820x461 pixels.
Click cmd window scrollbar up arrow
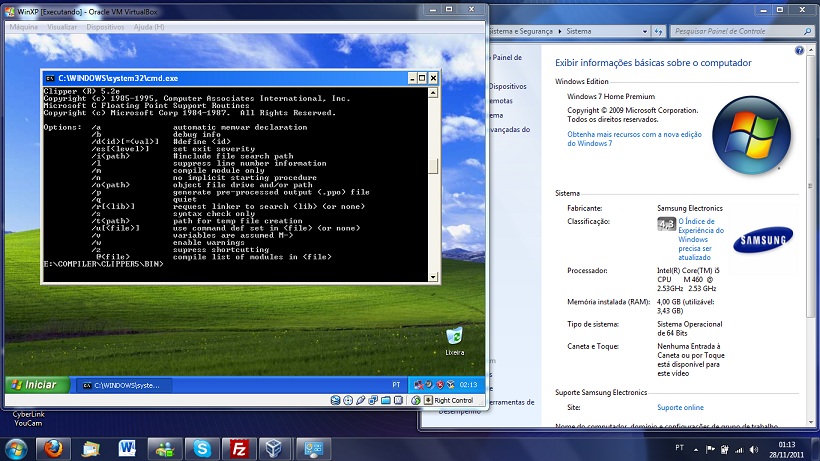(432, 93)
